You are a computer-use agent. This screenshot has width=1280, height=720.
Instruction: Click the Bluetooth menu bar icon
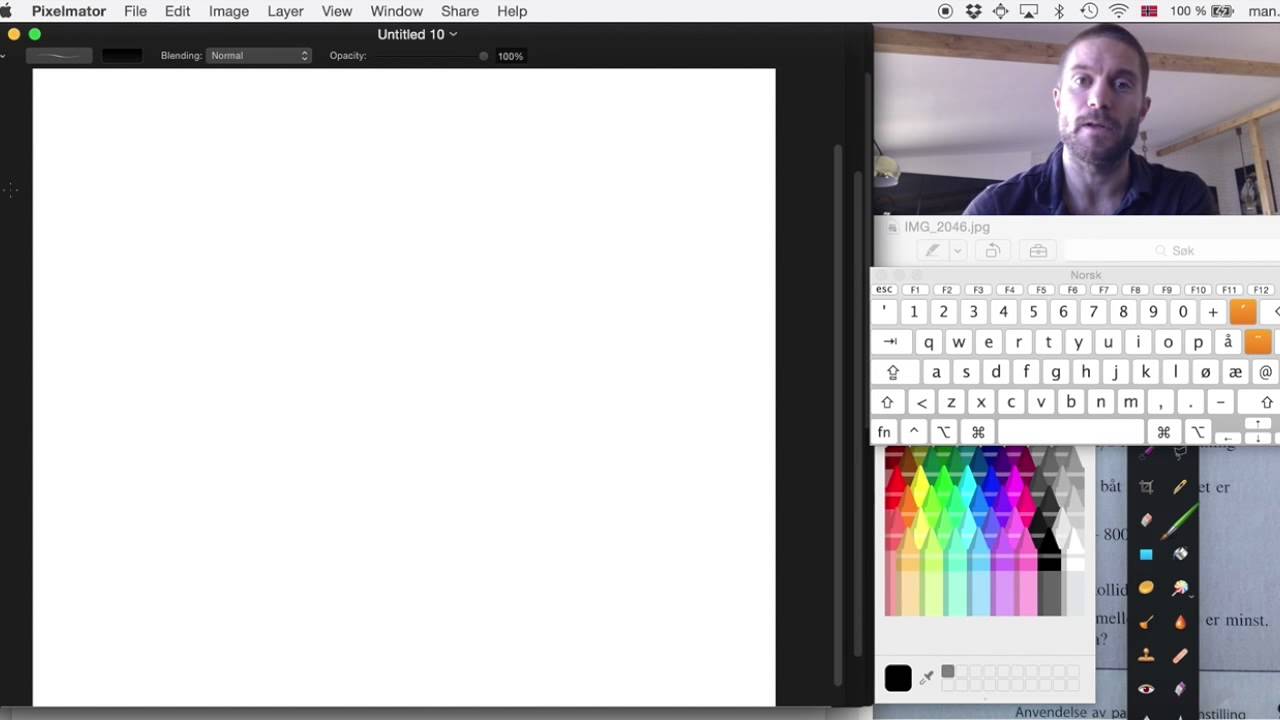point(1059,11)
